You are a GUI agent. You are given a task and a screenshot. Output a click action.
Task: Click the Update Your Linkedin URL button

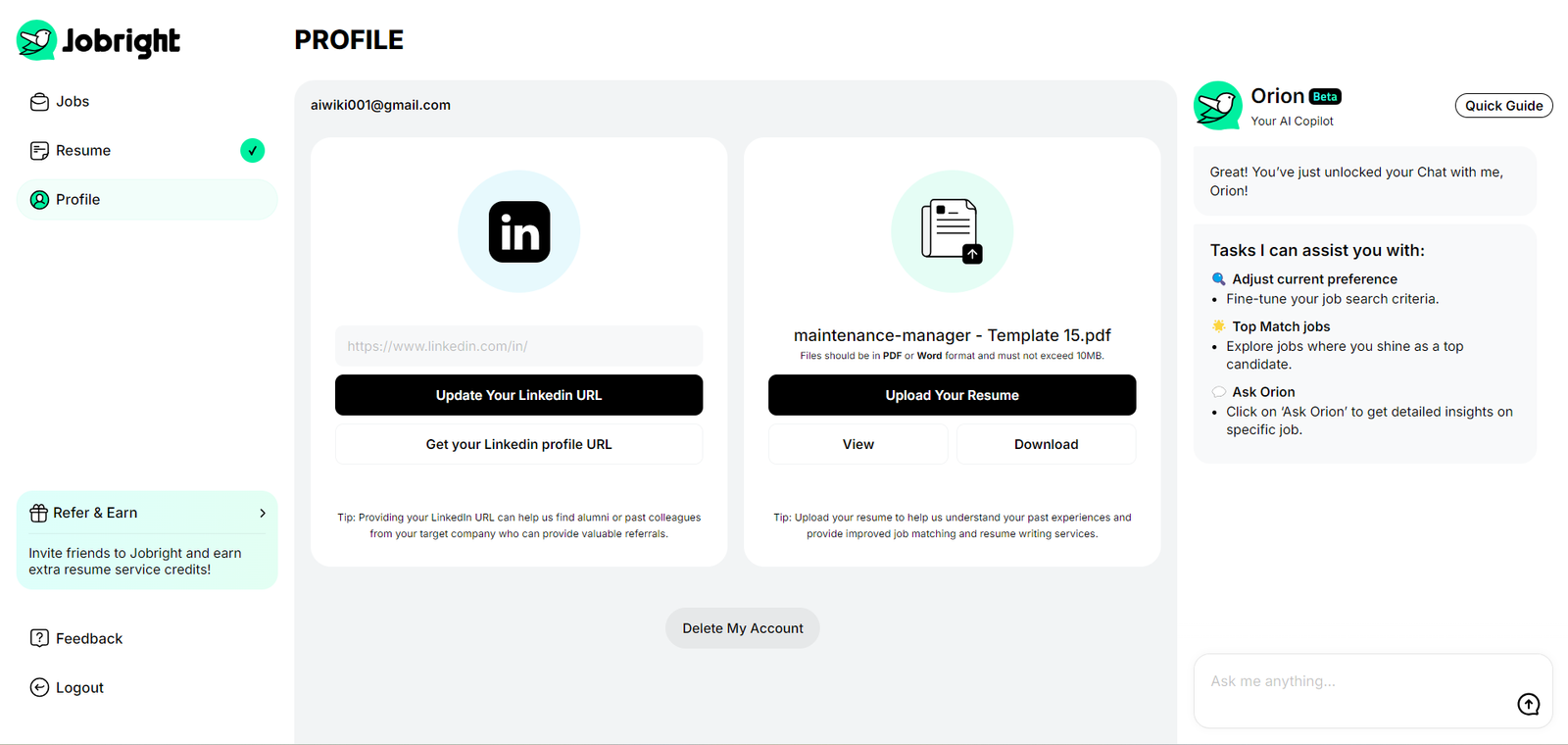(x=518, y=395)
